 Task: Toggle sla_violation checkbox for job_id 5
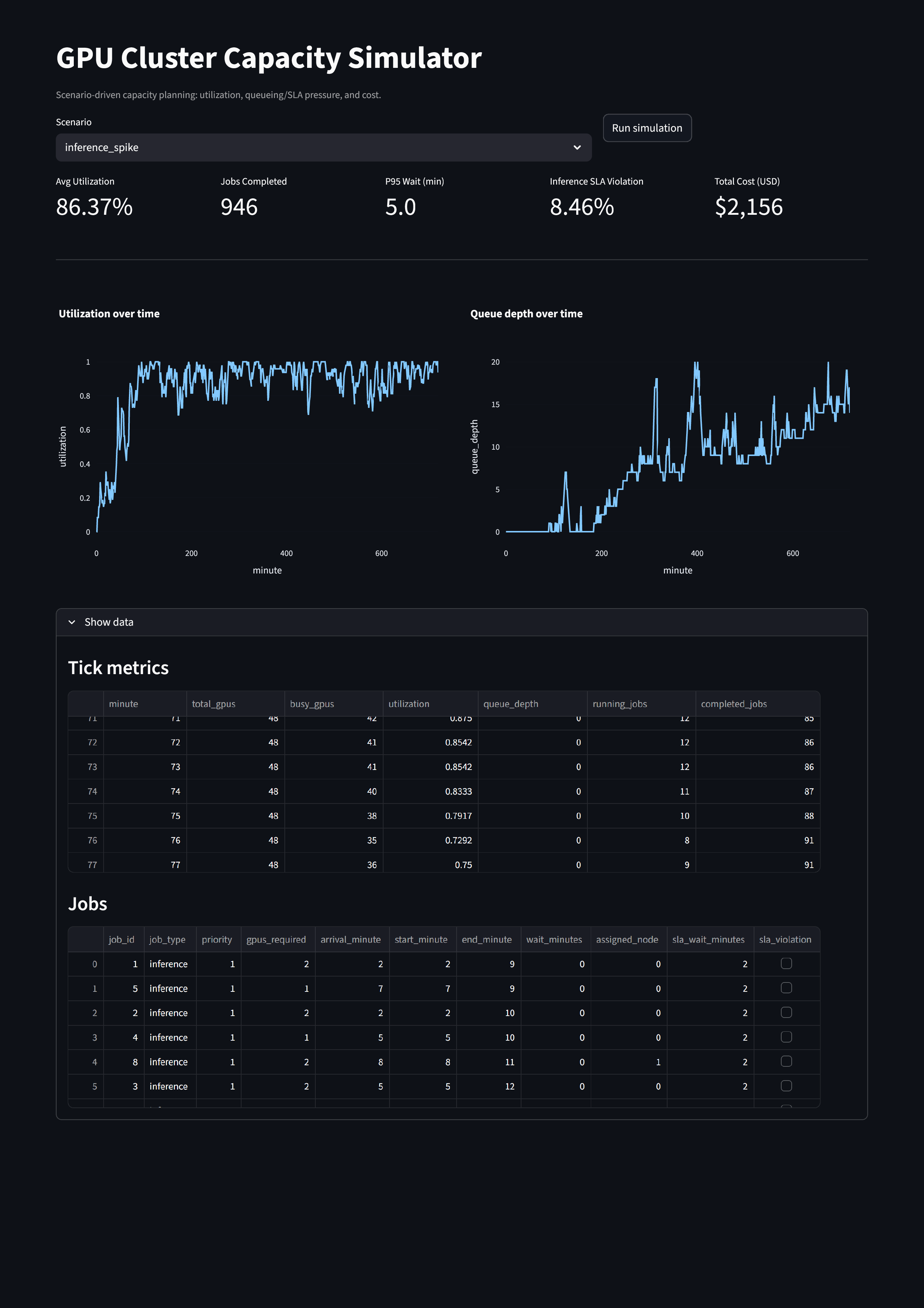point(786,988)
